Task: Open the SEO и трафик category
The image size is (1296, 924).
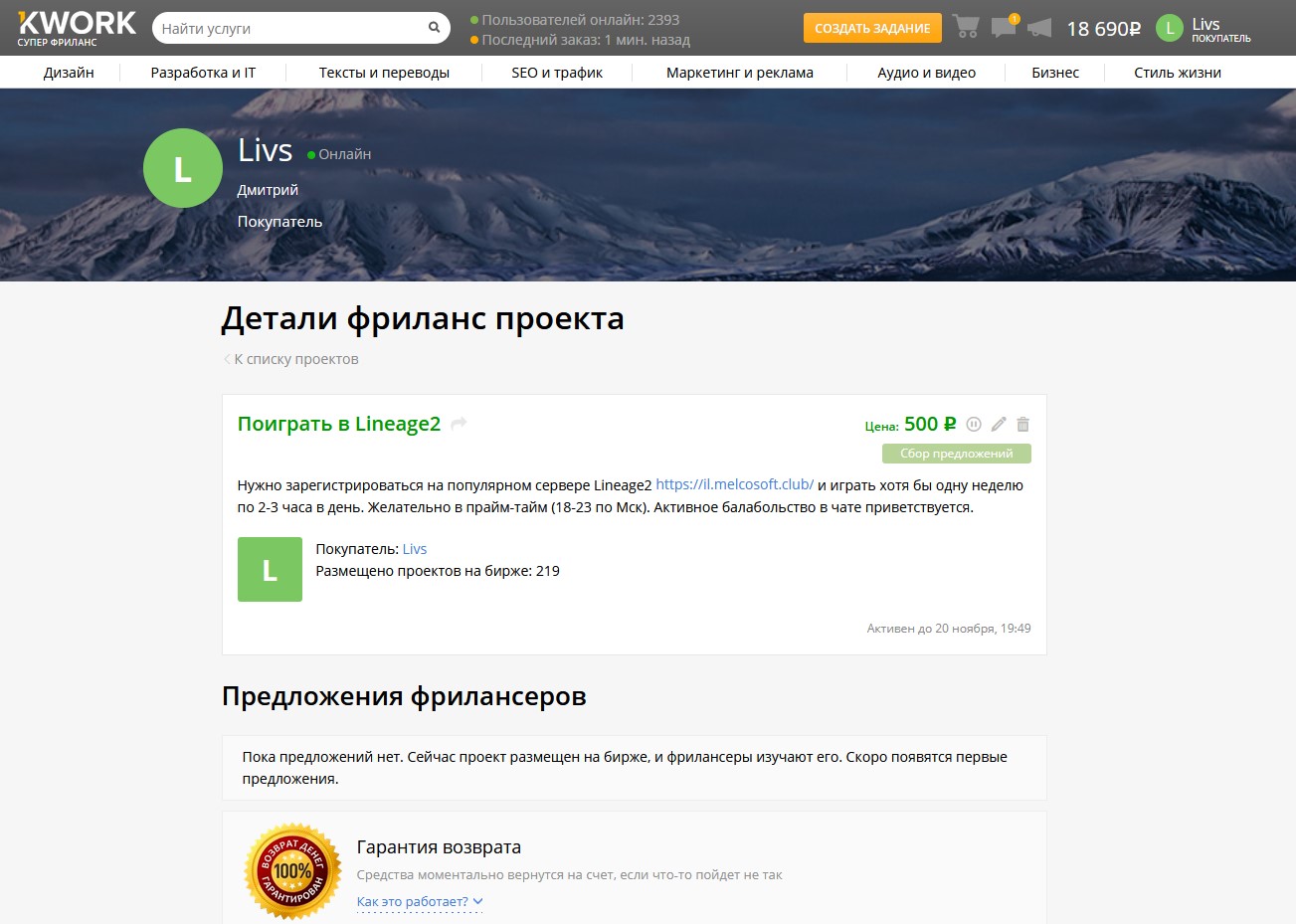Action: [x=557, y=73]
